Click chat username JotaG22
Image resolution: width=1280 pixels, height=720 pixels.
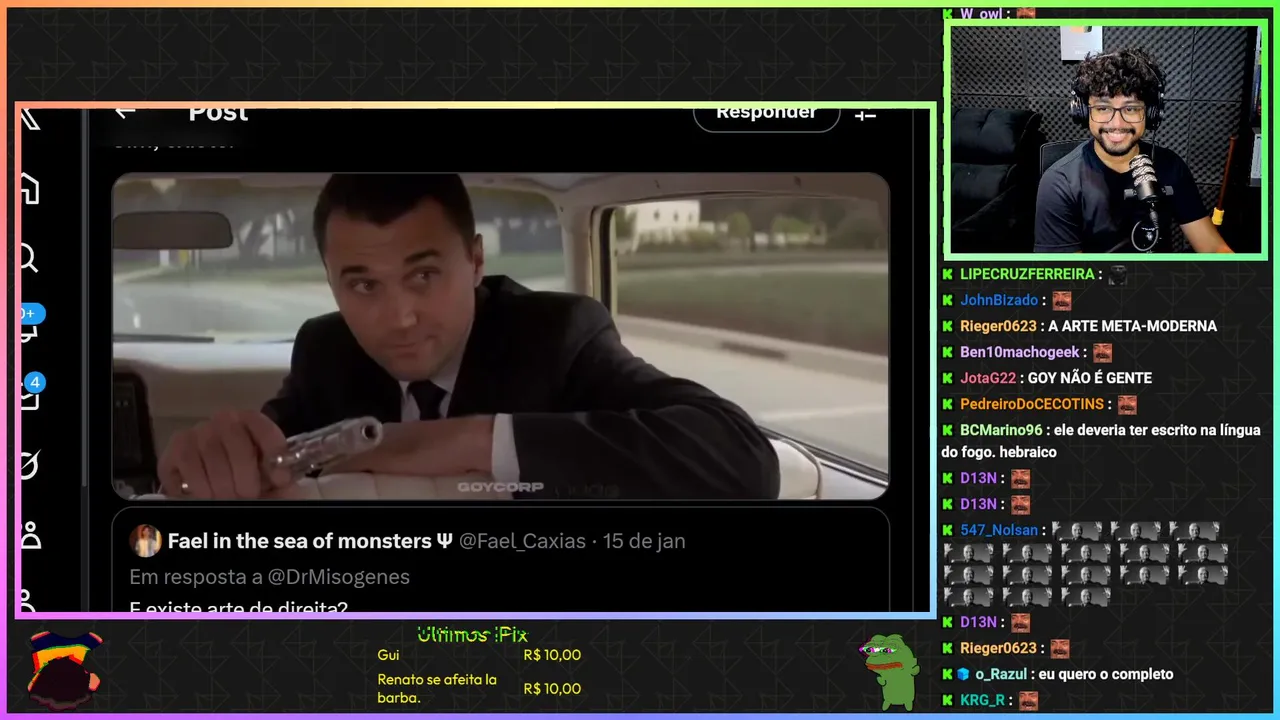click(x=988, y=378)
